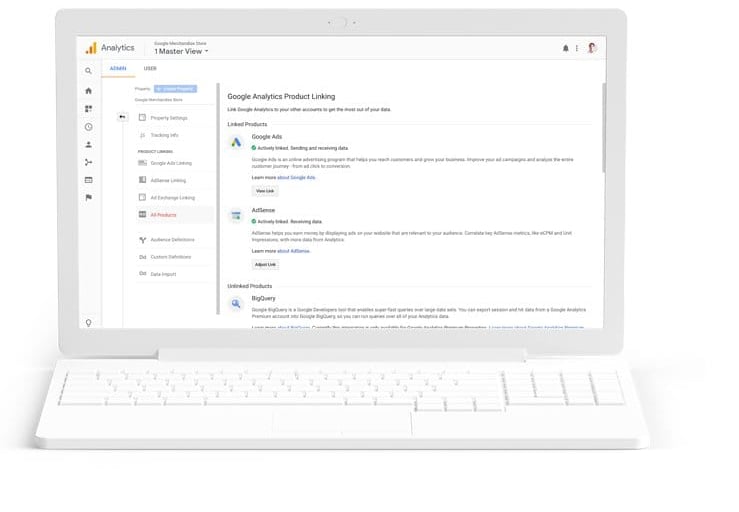
Task: Open Audience reports person icon
Action: click(x=88, y=145)
